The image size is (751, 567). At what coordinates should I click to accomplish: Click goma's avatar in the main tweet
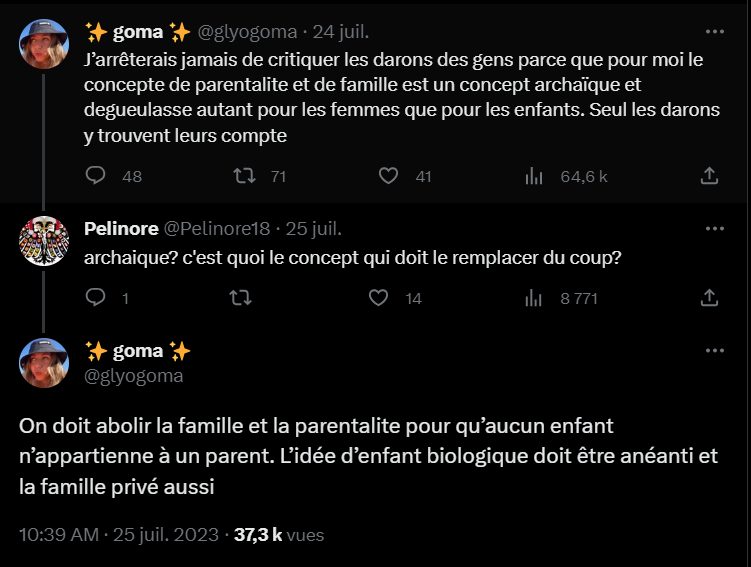[44, 363]
